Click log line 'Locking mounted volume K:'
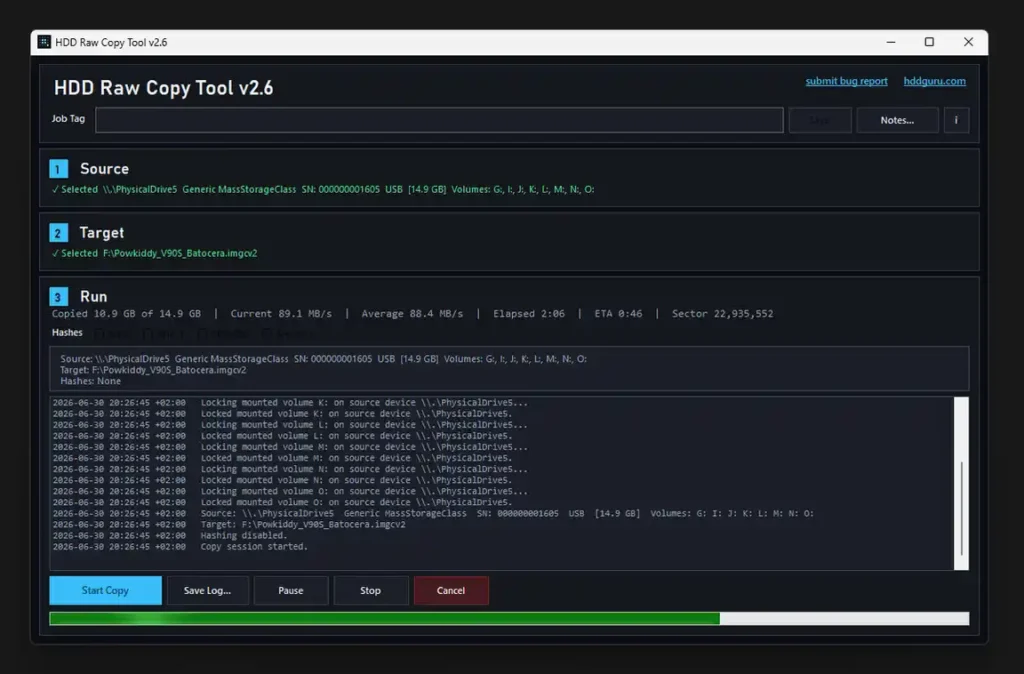The width and height of the screenshot is (1024, 674). (x=290, y=402)
